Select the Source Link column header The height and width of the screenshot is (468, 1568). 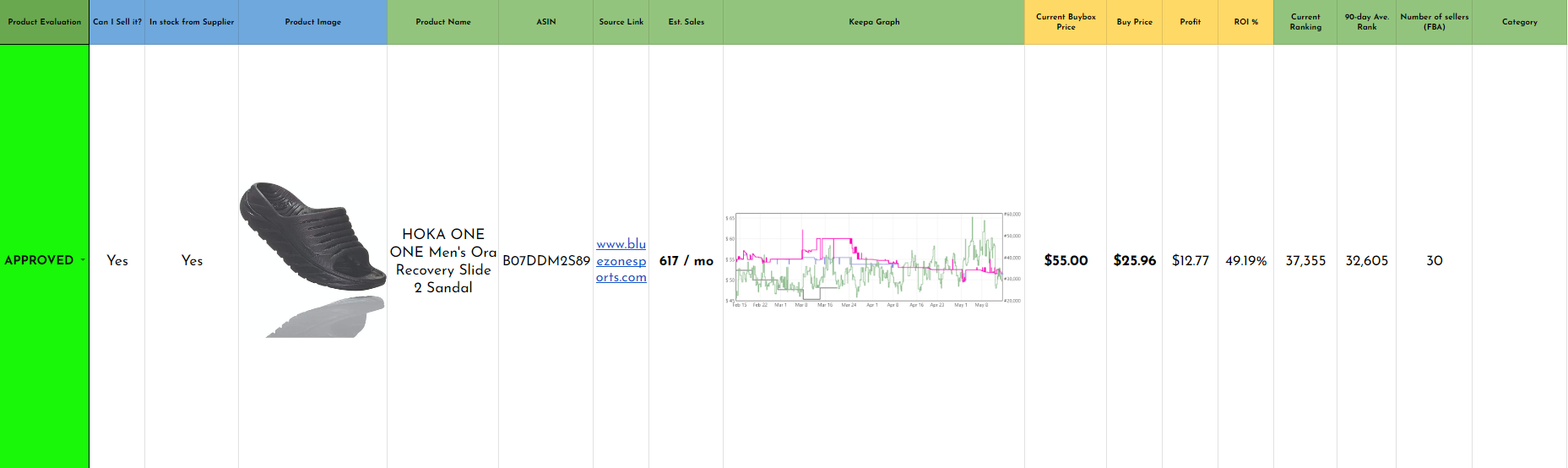pyautogui.click(x=621, y=22)
